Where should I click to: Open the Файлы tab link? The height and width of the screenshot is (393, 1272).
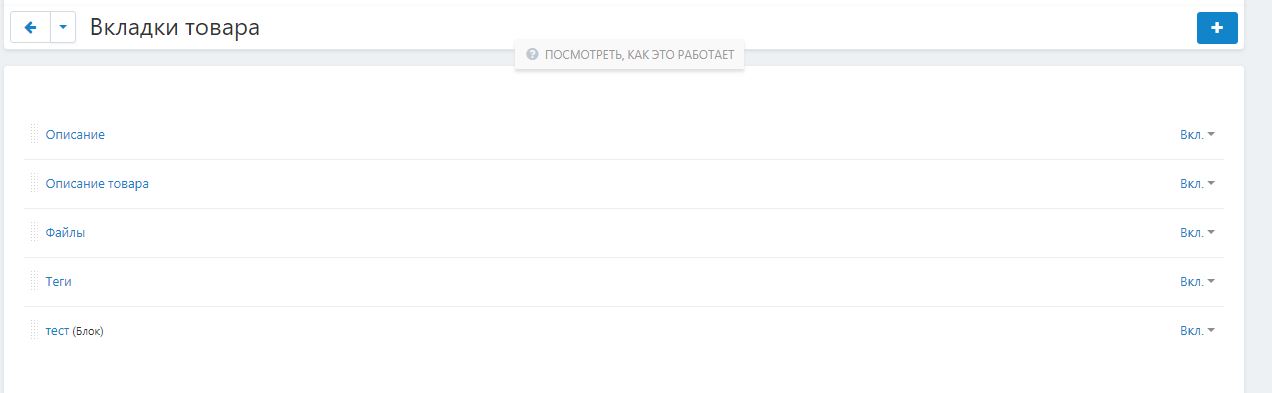click(65, 232)
